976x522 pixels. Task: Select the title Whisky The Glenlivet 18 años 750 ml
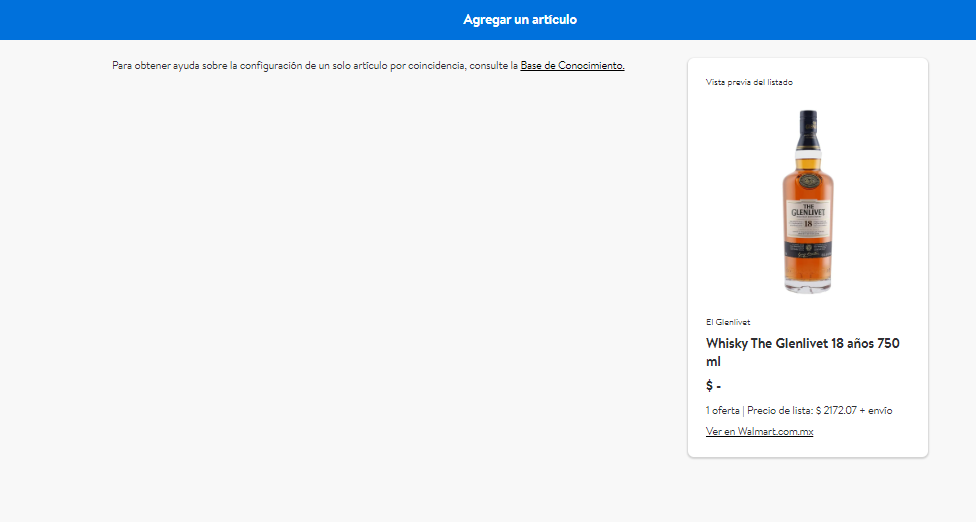click(x=802, y=352)
